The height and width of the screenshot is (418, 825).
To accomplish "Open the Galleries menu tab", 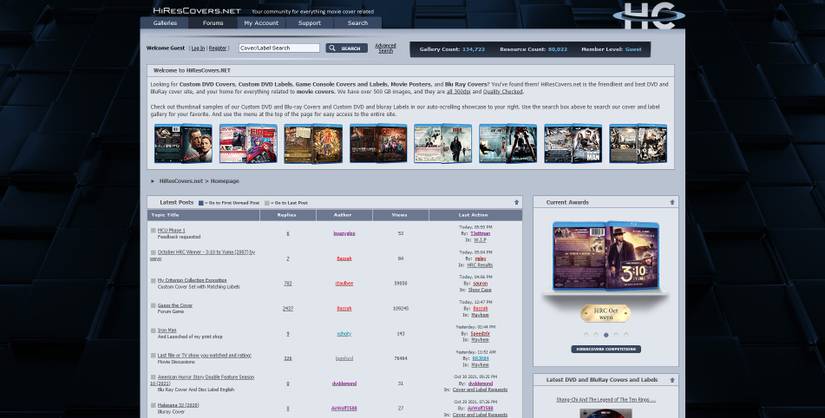I will [x=165, y=23].
